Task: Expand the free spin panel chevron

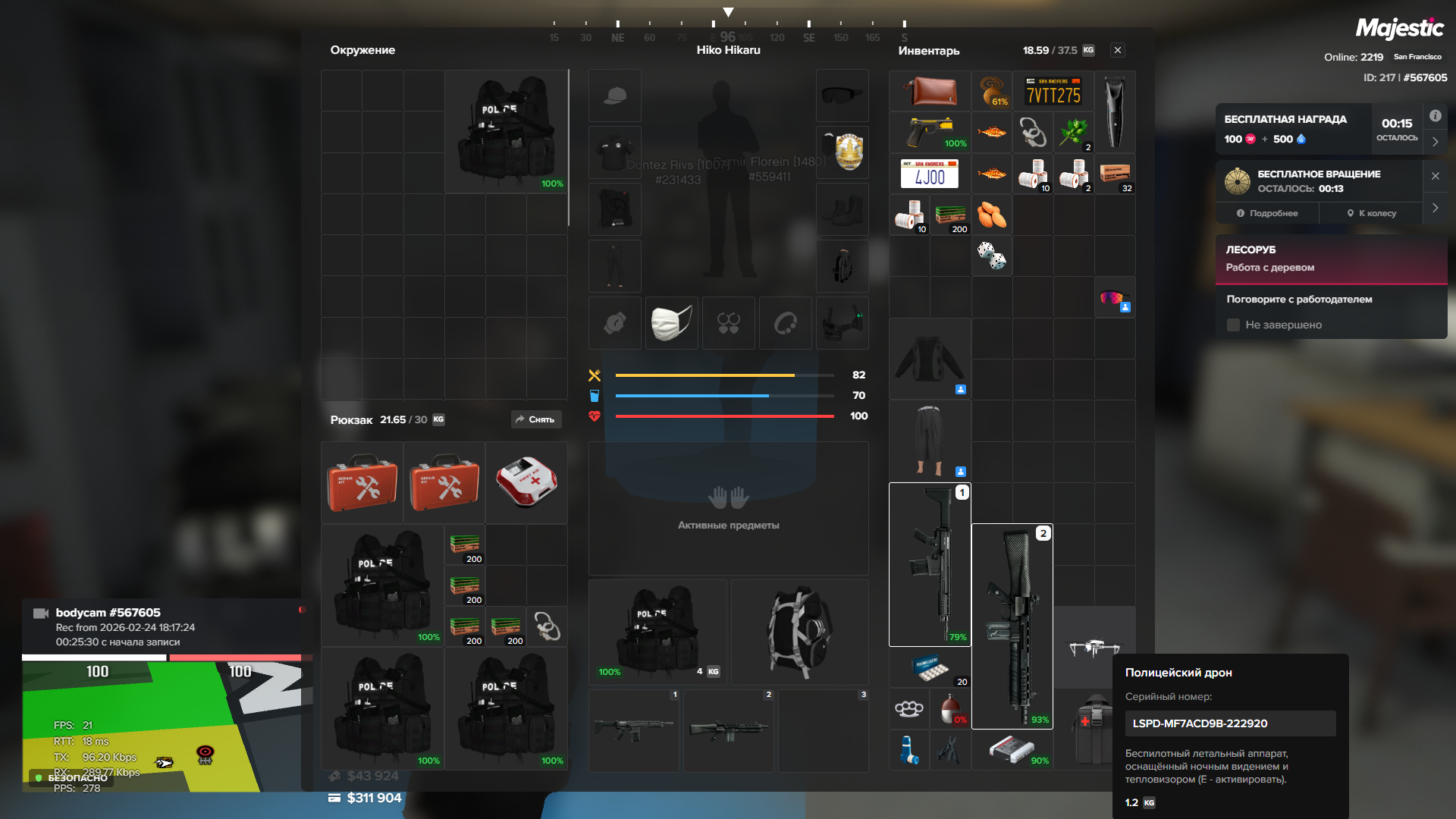Action: [x=1435, y=208]
